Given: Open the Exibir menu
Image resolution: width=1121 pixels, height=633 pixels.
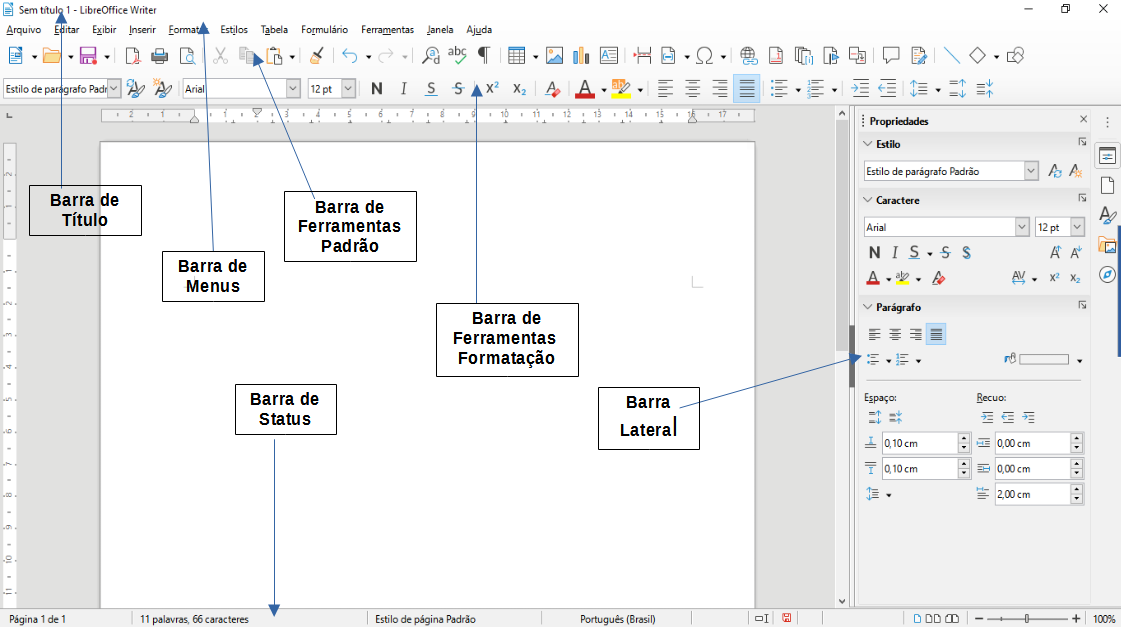Looking at the screenshot, I should [104, 29].
